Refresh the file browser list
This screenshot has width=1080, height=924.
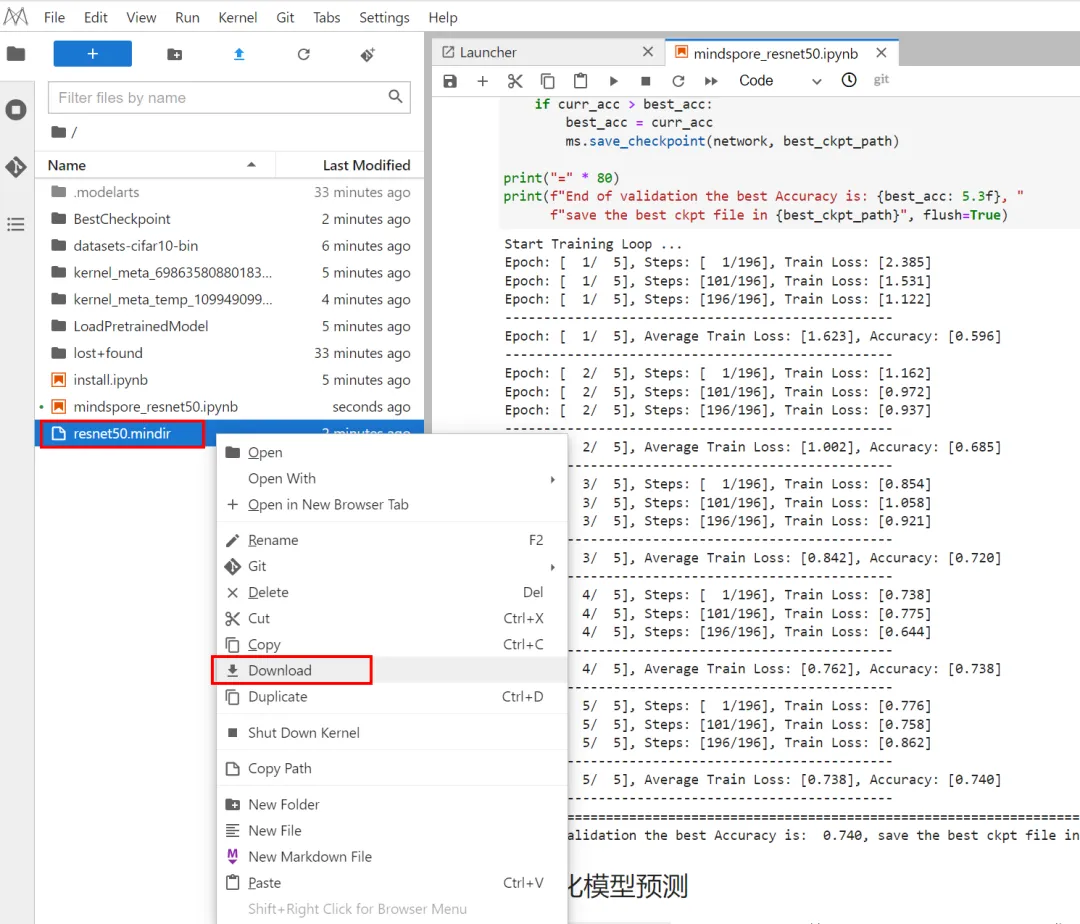click(304, 54)
